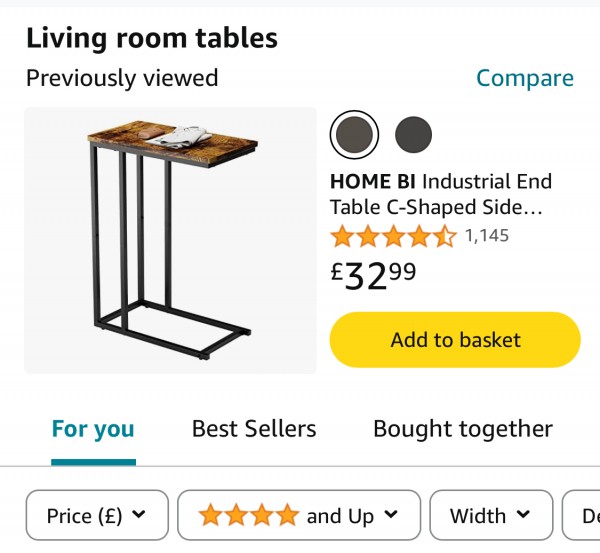Open the Price (£) filter dropdown
The image size is (600, 553).
97,516
